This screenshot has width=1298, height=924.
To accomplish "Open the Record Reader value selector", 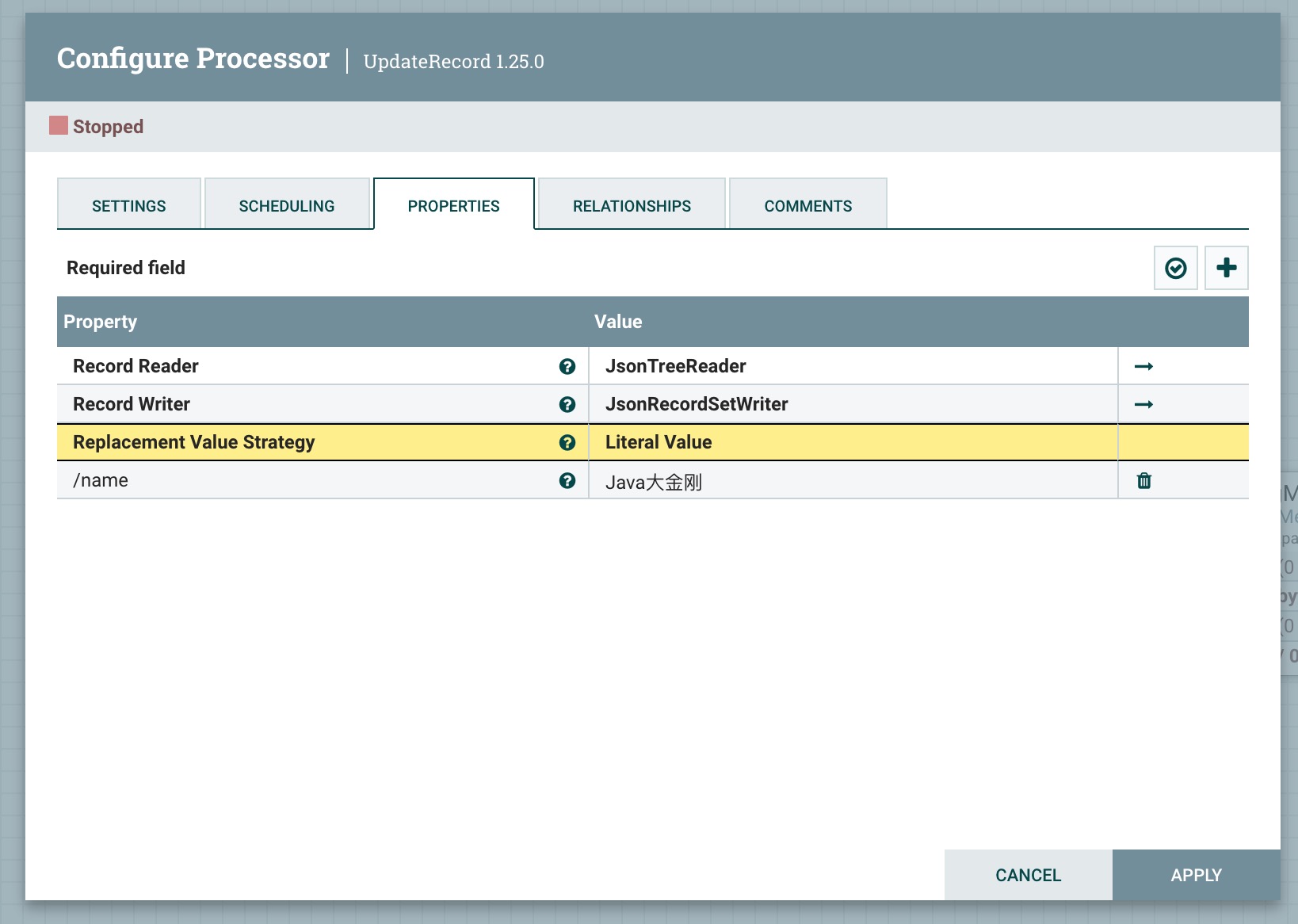I will pos(792,366).
